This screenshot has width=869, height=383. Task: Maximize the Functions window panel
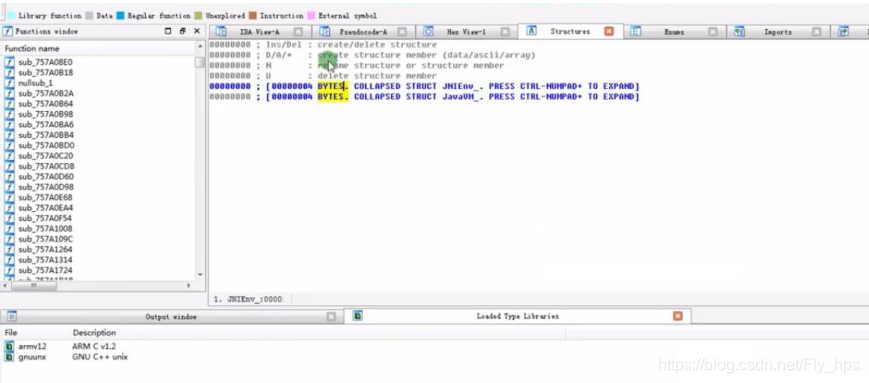[x=168, y=32]
